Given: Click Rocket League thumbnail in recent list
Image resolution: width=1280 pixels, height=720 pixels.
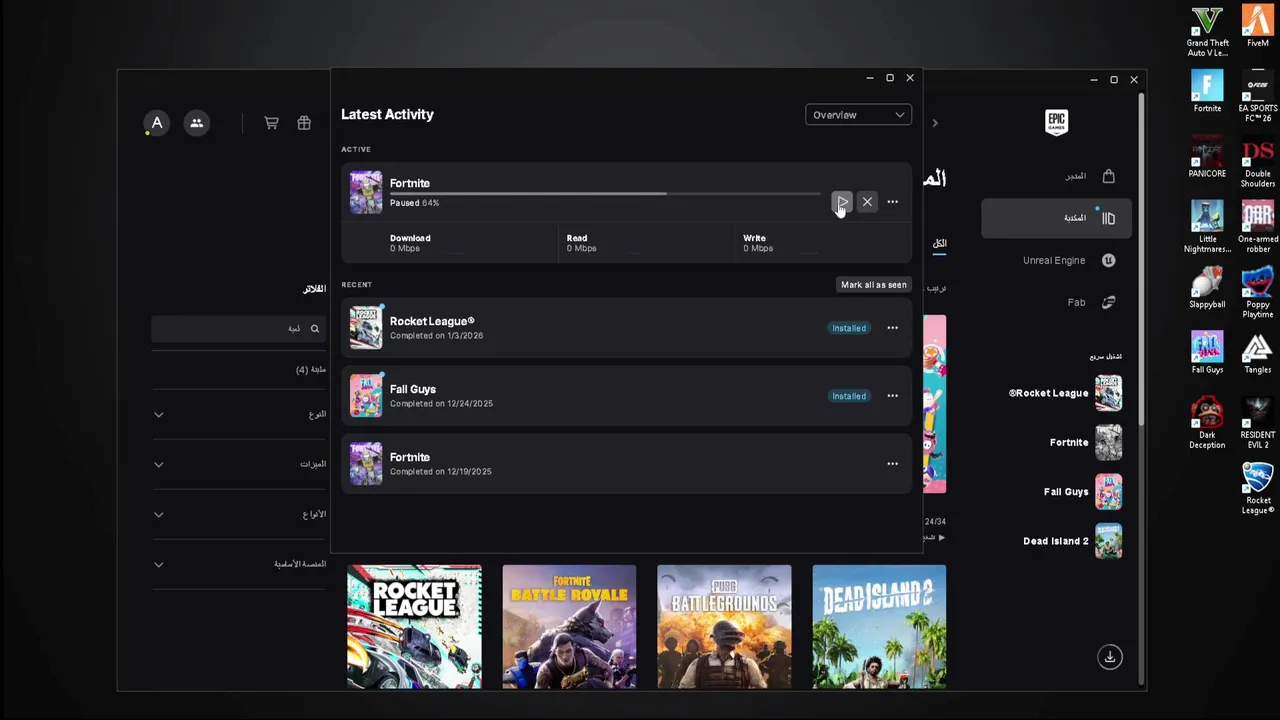Looking at the screenshot, I should click(366, 328).
